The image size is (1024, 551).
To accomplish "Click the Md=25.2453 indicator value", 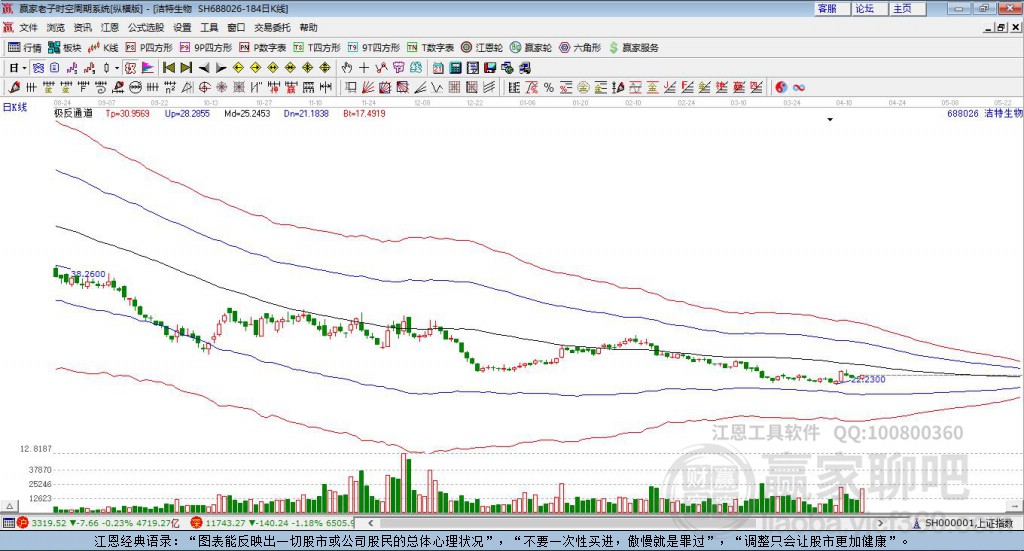I will 247,114.
